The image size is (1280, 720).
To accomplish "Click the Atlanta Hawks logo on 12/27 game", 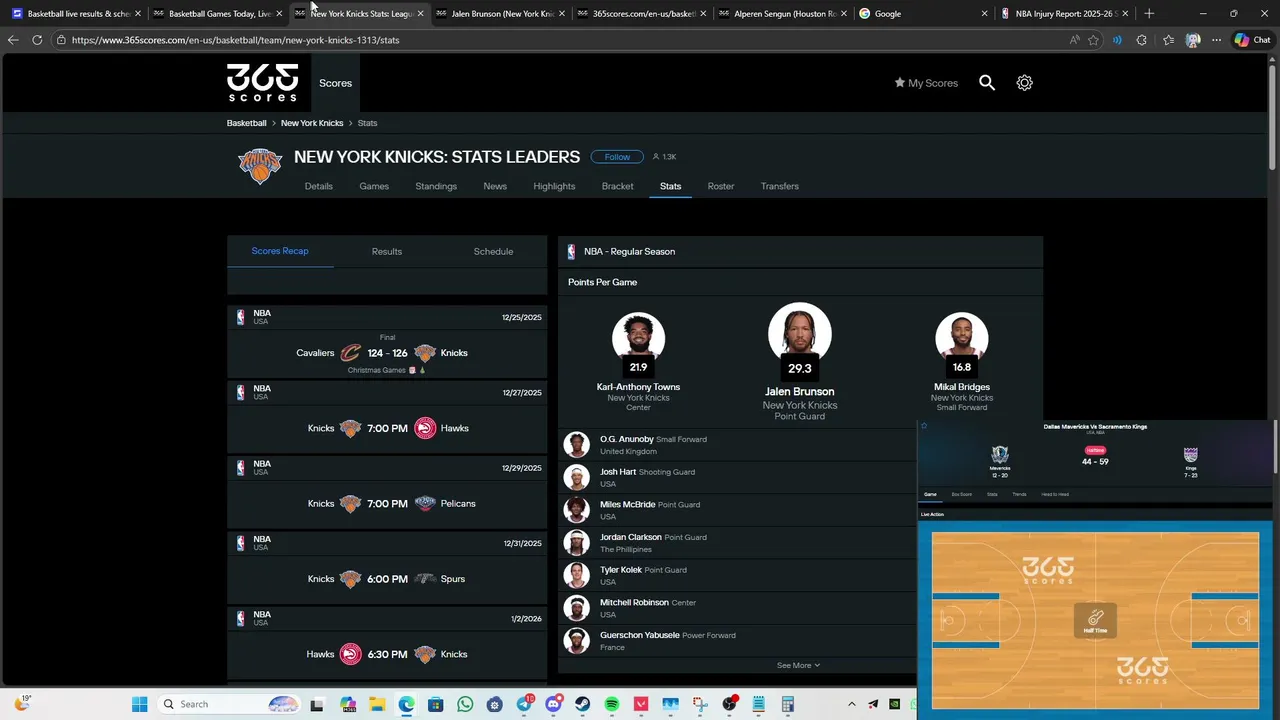I will tap(425, 428).
